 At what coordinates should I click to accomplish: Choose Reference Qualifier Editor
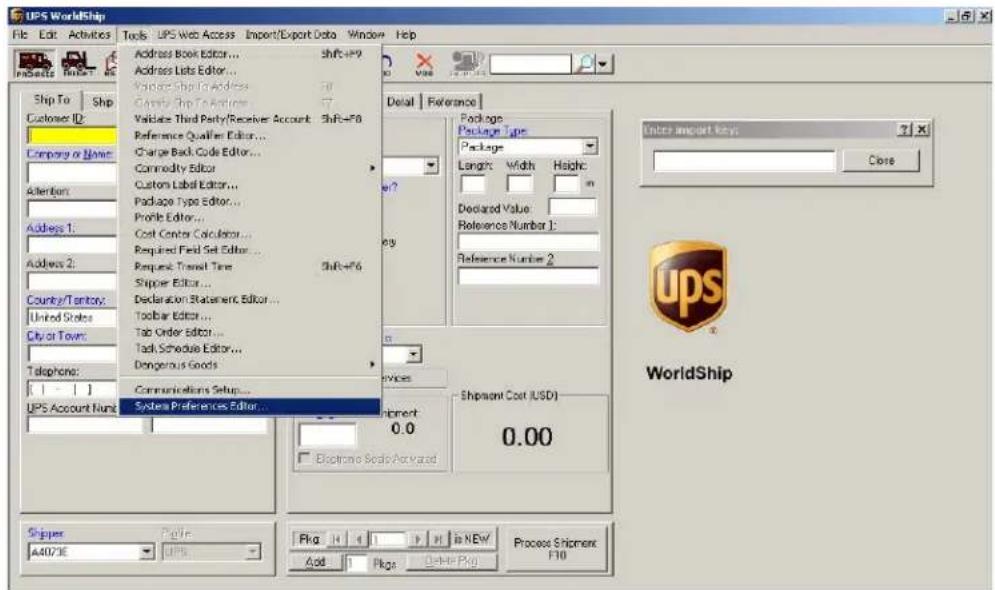point(250,135)
